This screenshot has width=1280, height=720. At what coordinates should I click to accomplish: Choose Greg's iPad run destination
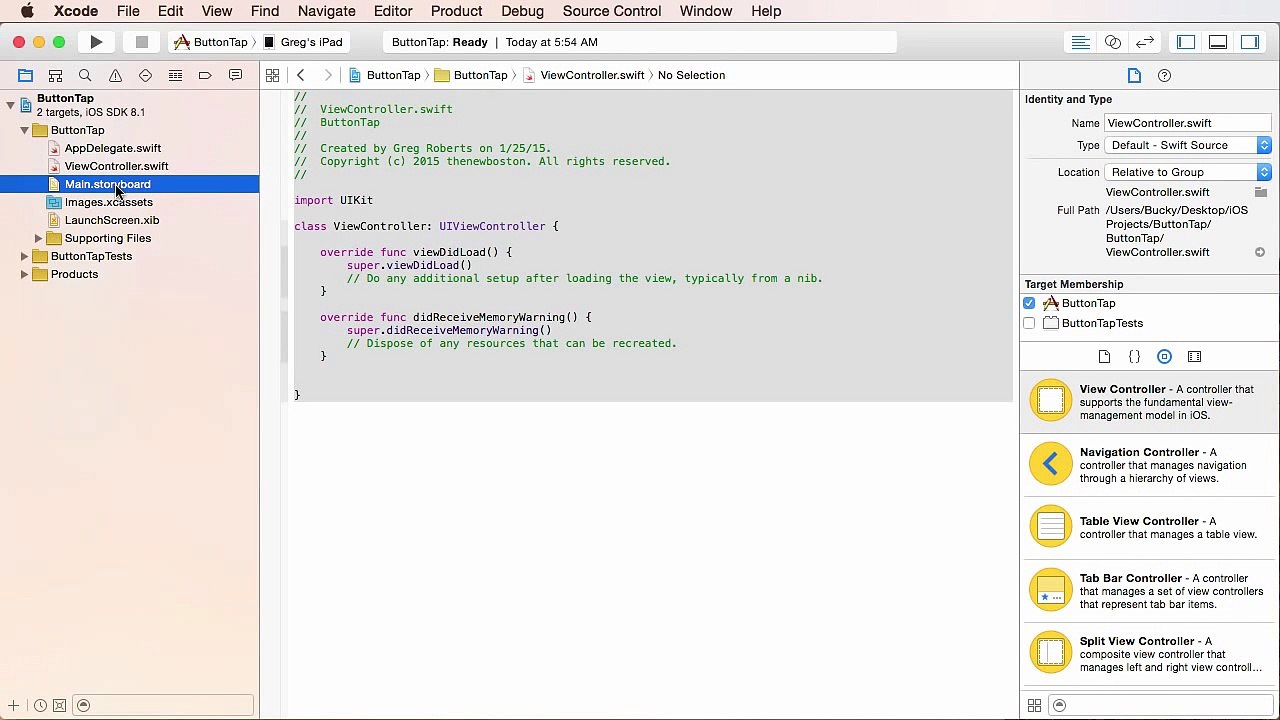pos(303,42)
